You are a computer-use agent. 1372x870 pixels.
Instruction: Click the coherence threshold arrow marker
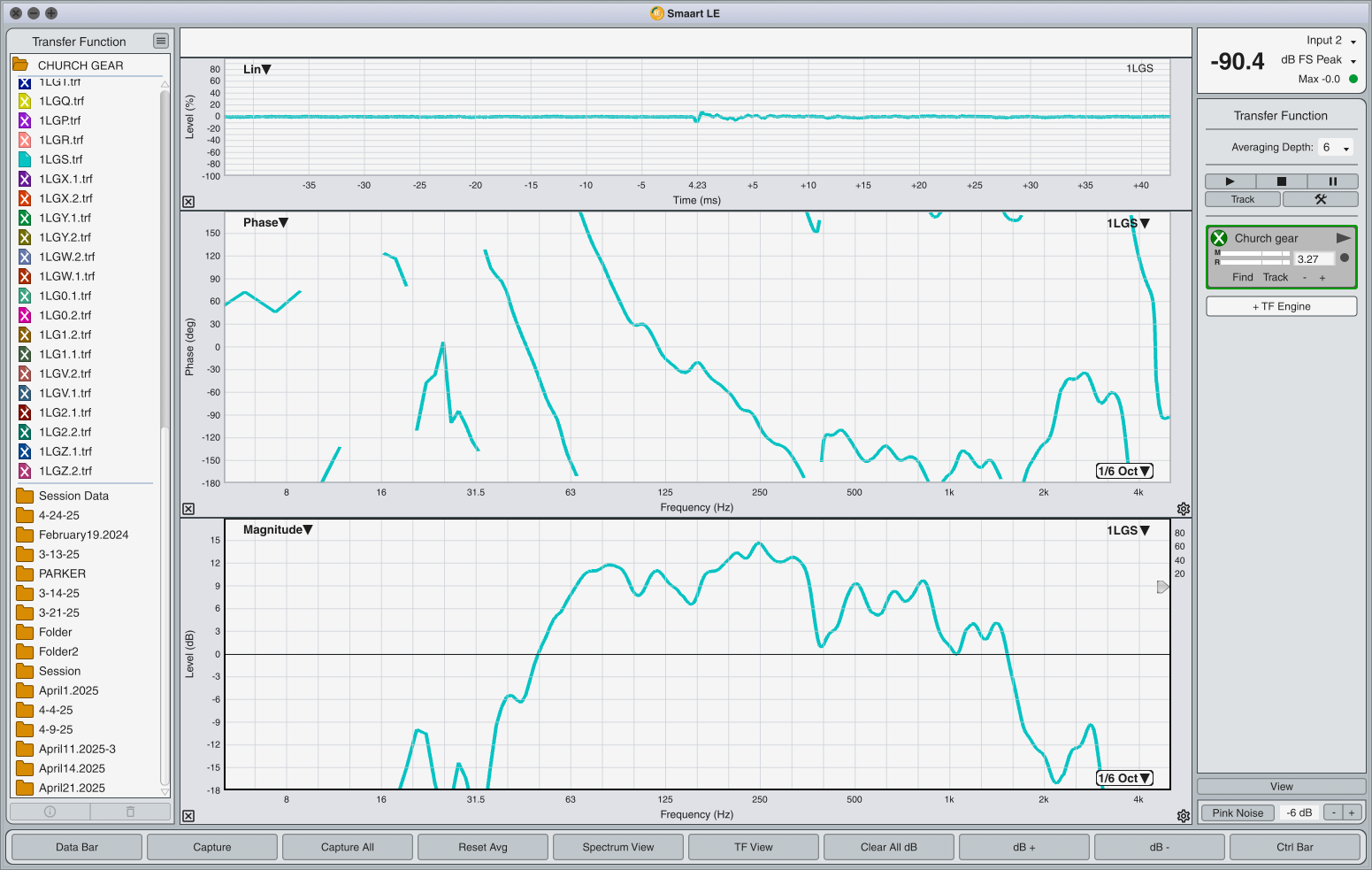1163,587
